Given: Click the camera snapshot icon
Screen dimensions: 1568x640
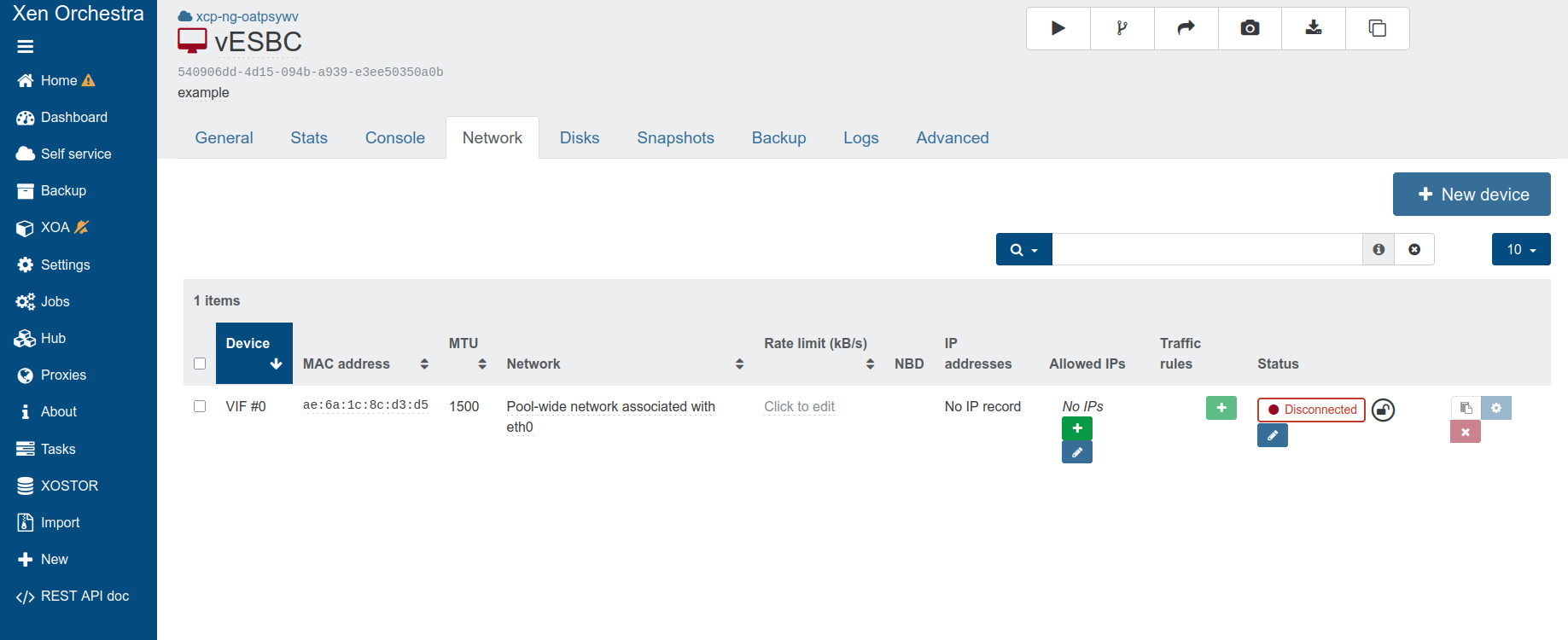Looking at the screenshot, I should pos(1250,28).
